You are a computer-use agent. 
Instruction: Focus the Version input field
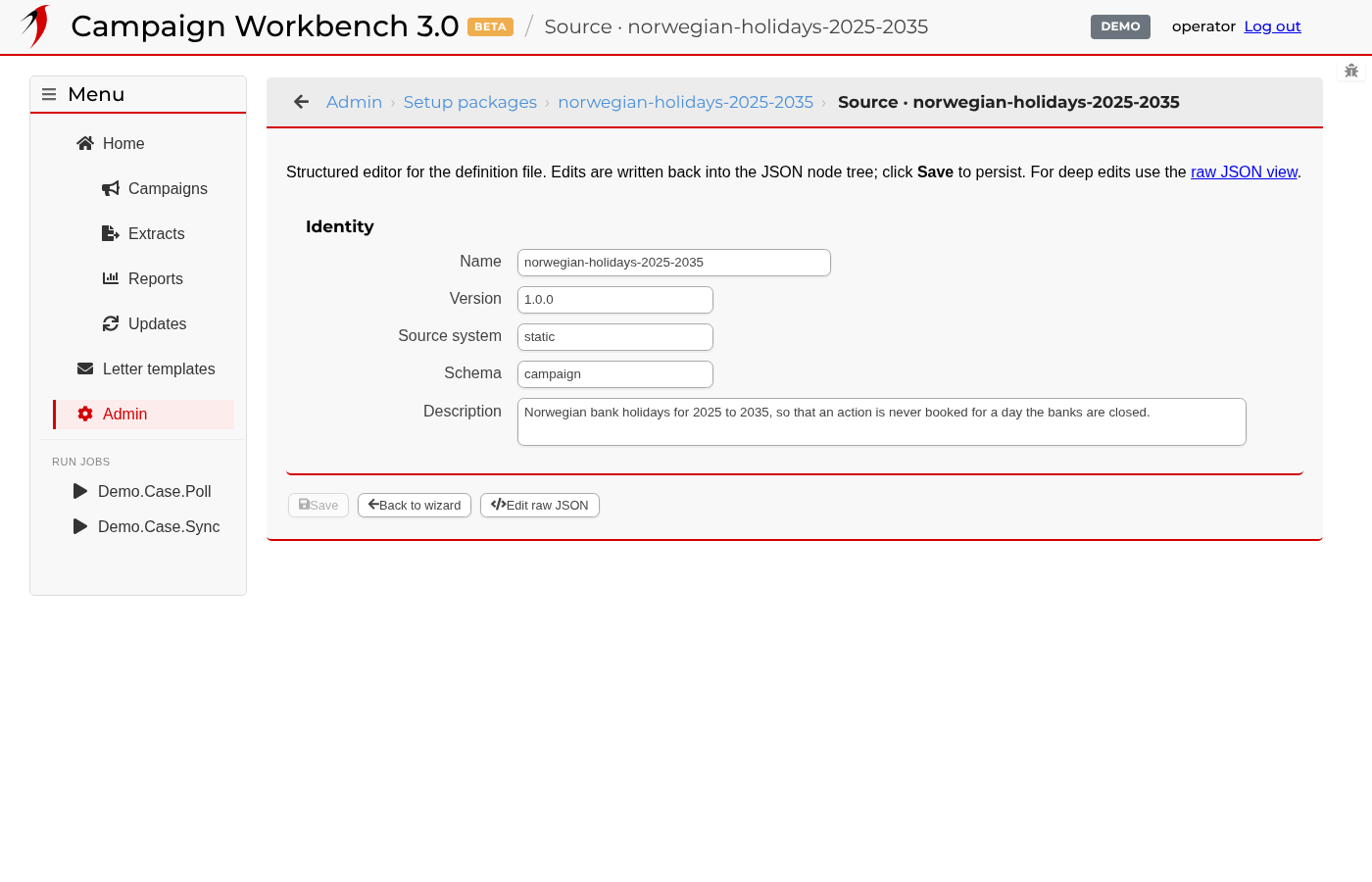615,300
